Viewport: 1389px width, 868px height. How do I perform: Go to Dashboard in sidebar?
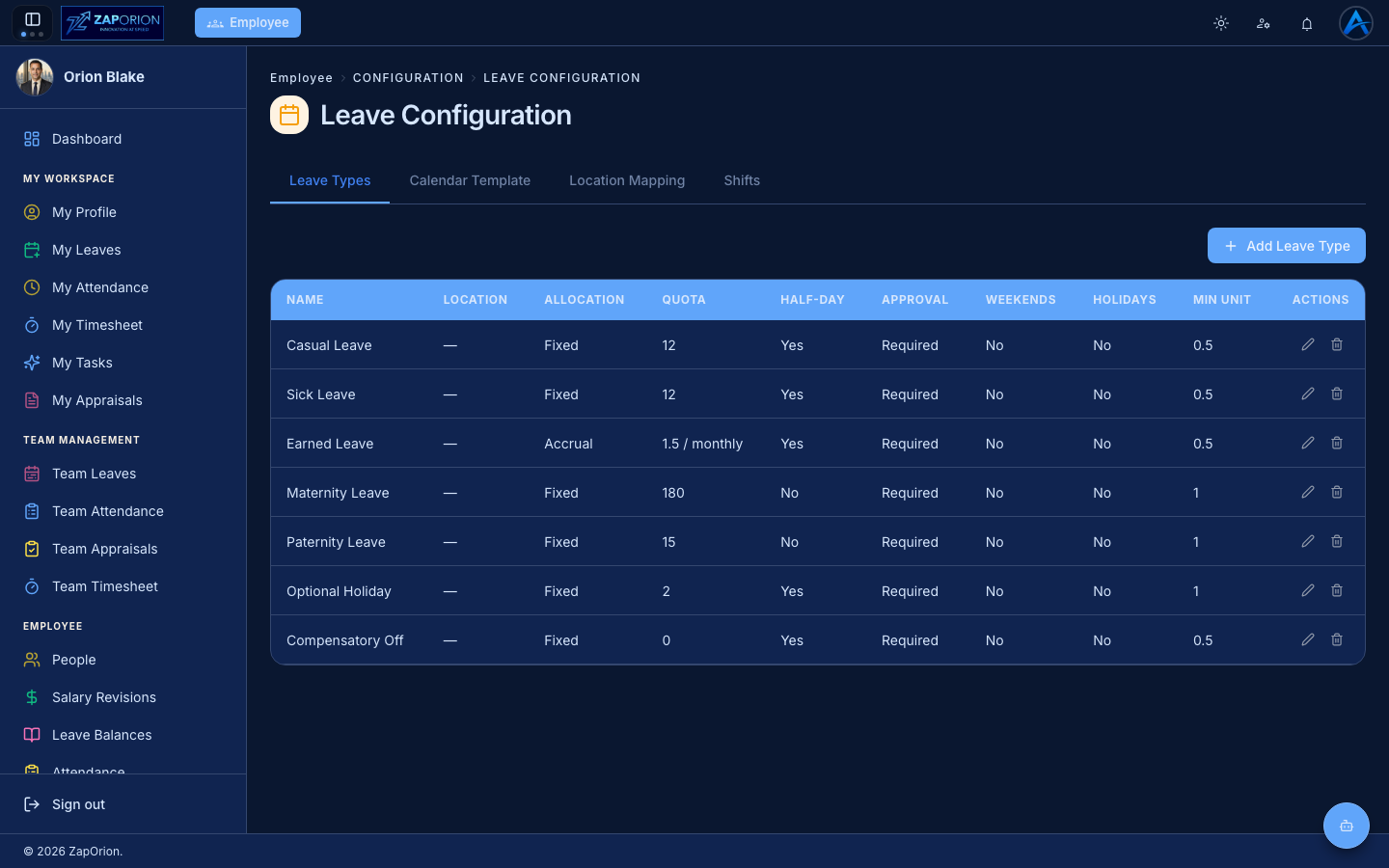(x=123, y=139)
